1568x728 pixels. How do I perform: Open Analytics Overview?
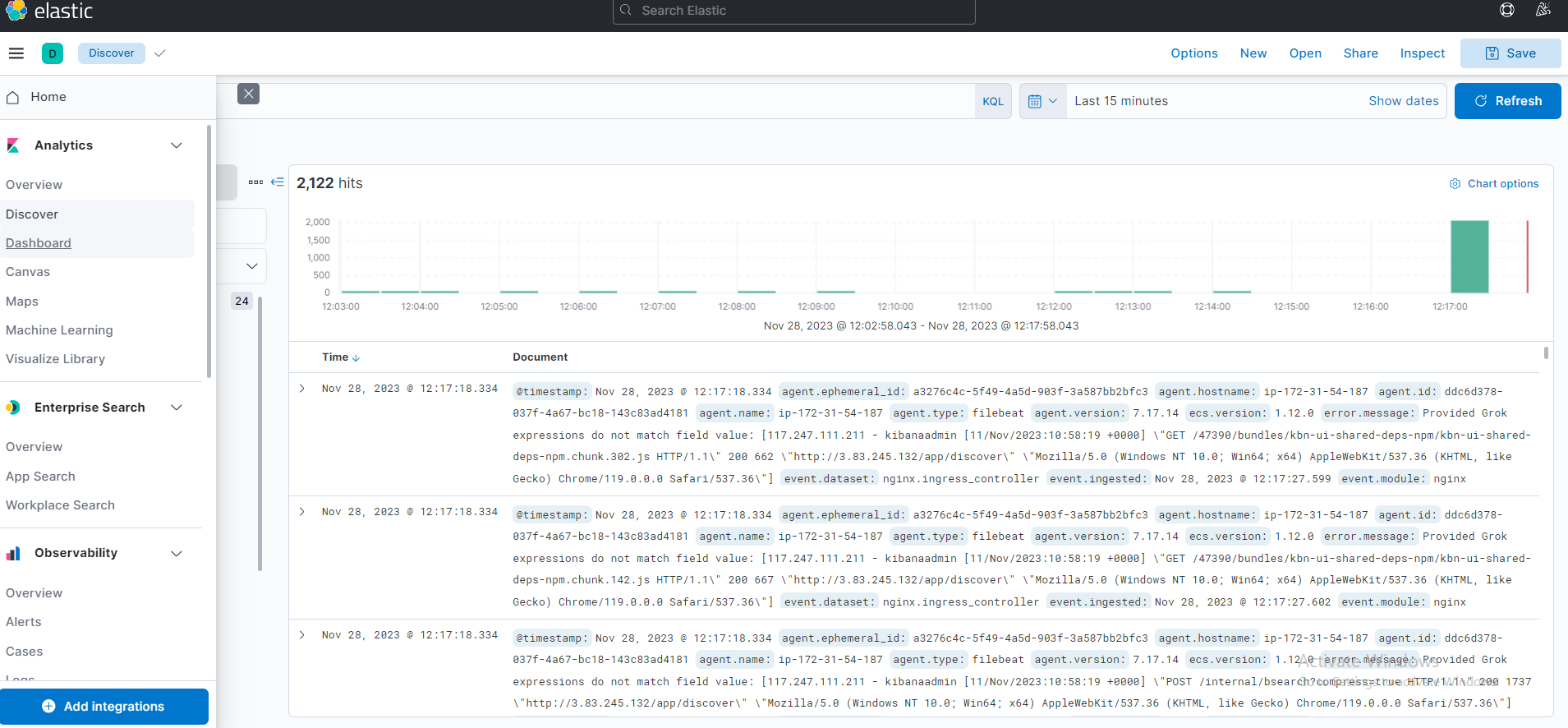pos(34,185)
